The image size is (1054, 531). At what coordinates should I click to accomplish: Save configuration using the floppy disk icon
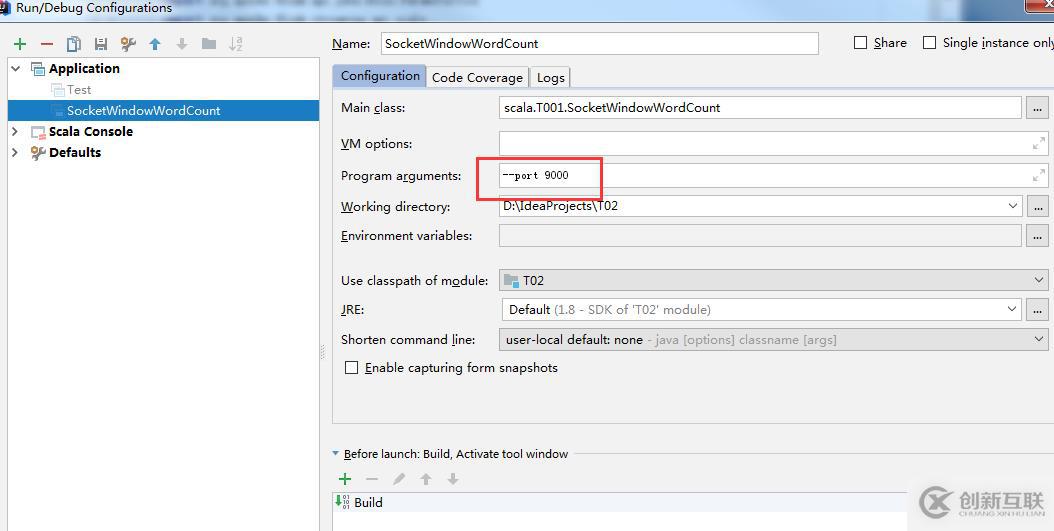coord(101,44)
